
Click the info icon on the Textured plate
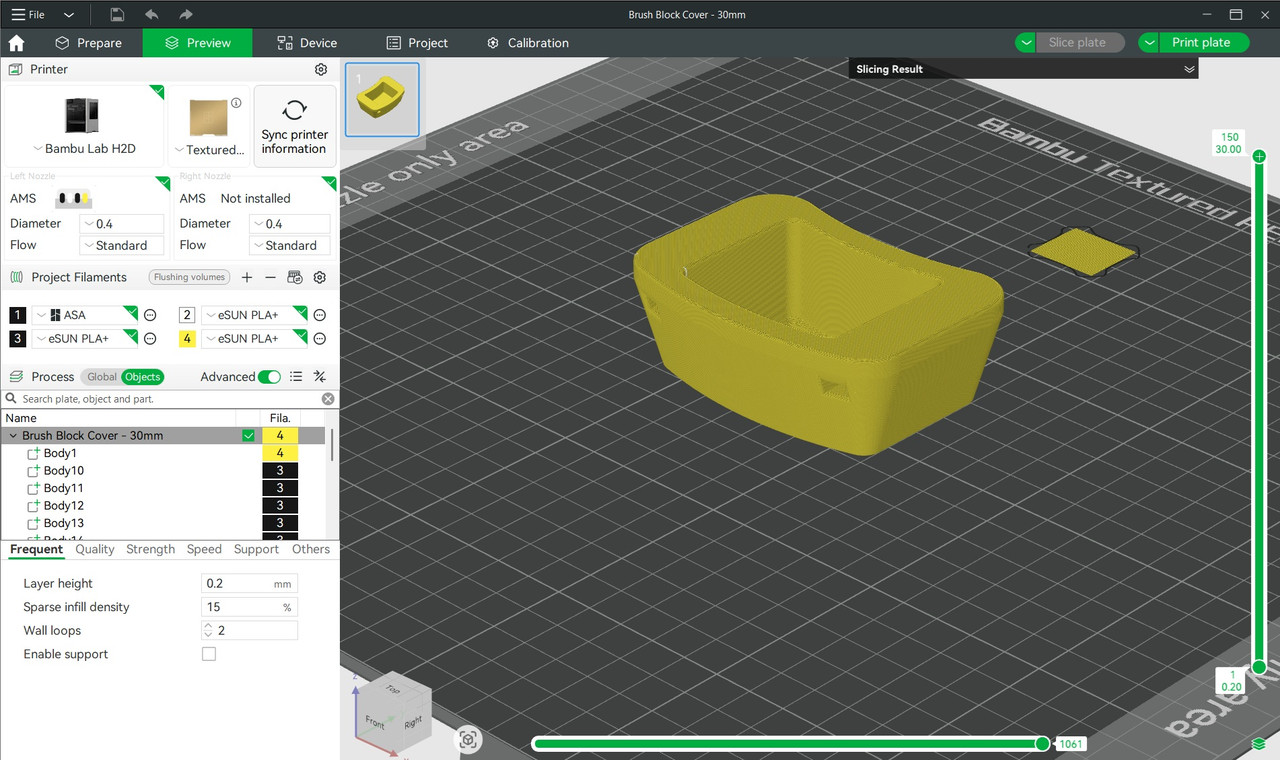click(x=236, y=103)
